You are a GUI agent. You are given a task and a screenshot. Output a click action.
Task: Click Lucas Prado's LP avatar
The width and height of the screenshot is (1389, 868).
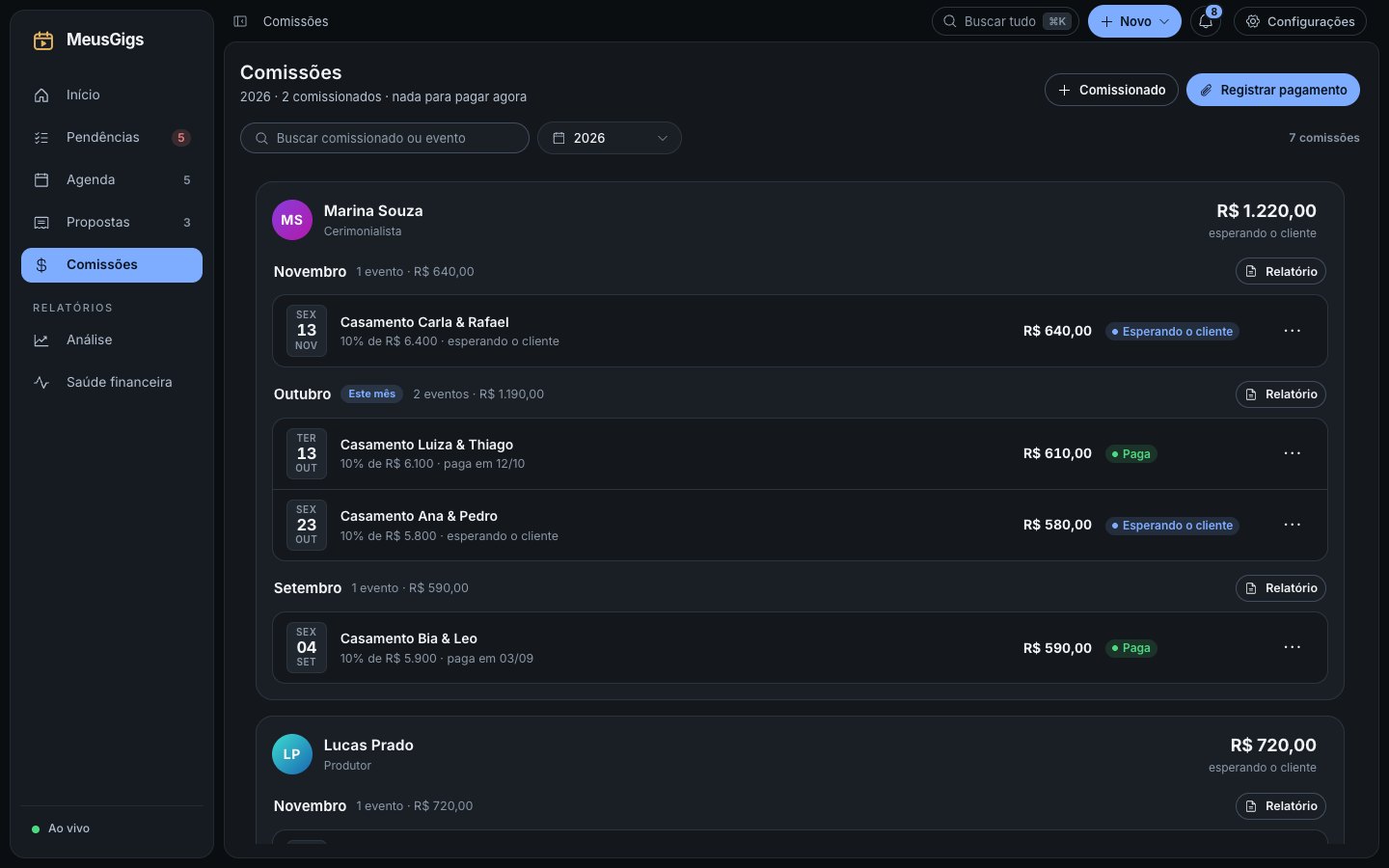(292, 754)
